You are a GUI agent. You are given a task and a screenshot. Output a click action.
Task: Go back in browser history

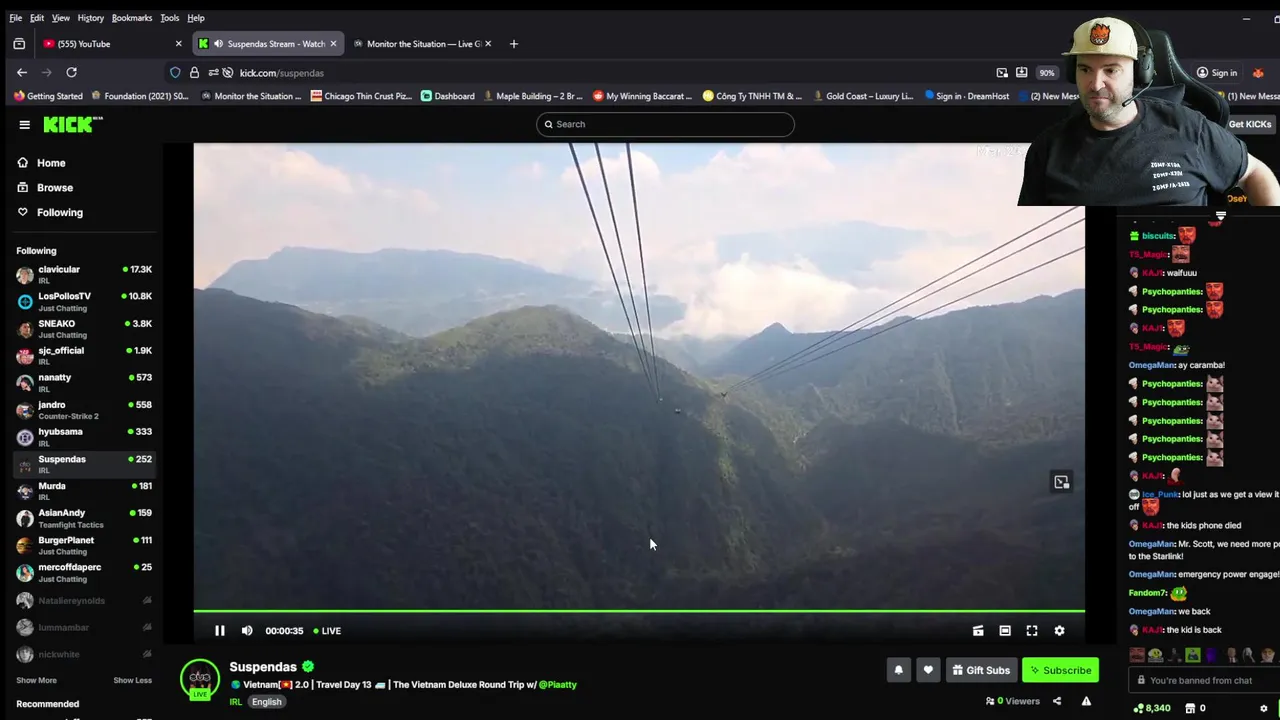click(x=22, y=72)
